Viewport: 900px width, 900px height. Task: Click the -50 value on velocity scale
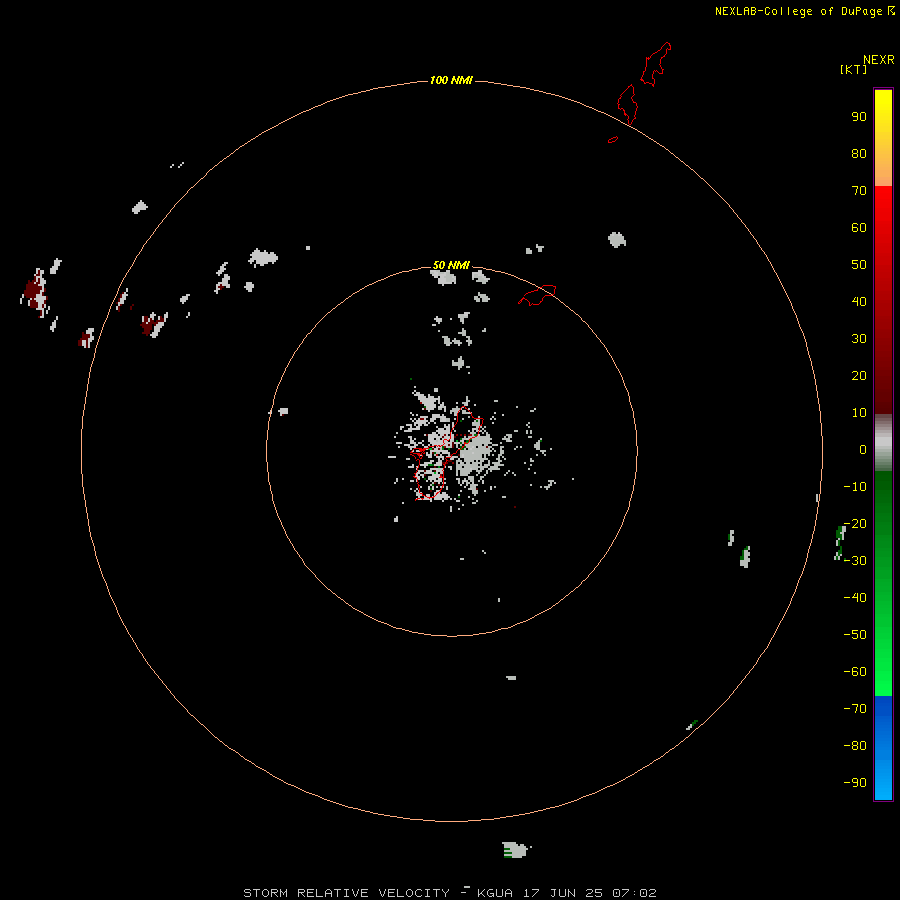click(855, 635)
